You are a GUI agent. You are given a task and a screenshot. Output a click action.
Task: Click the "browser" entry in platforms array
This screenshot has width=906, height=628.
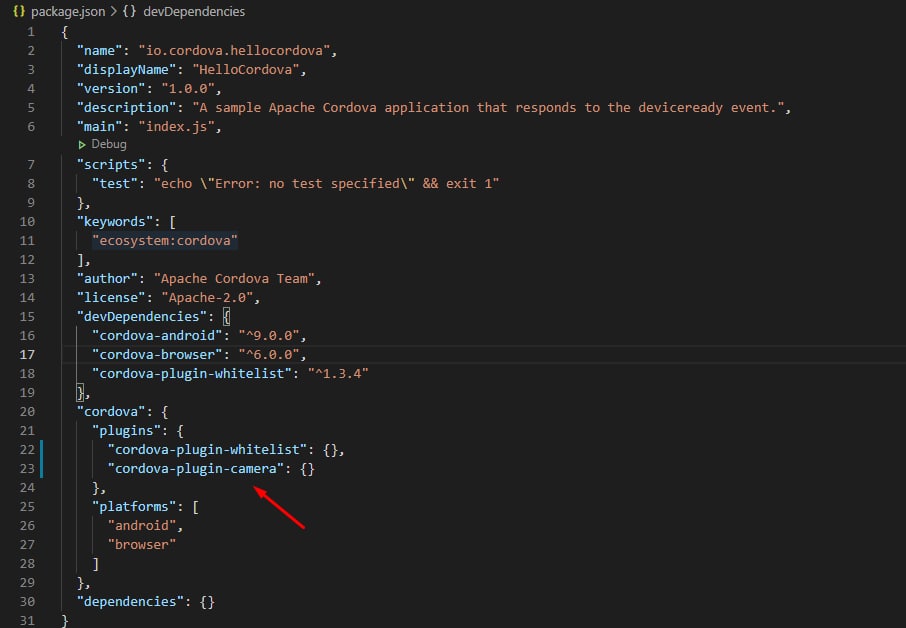pos(142,544)
